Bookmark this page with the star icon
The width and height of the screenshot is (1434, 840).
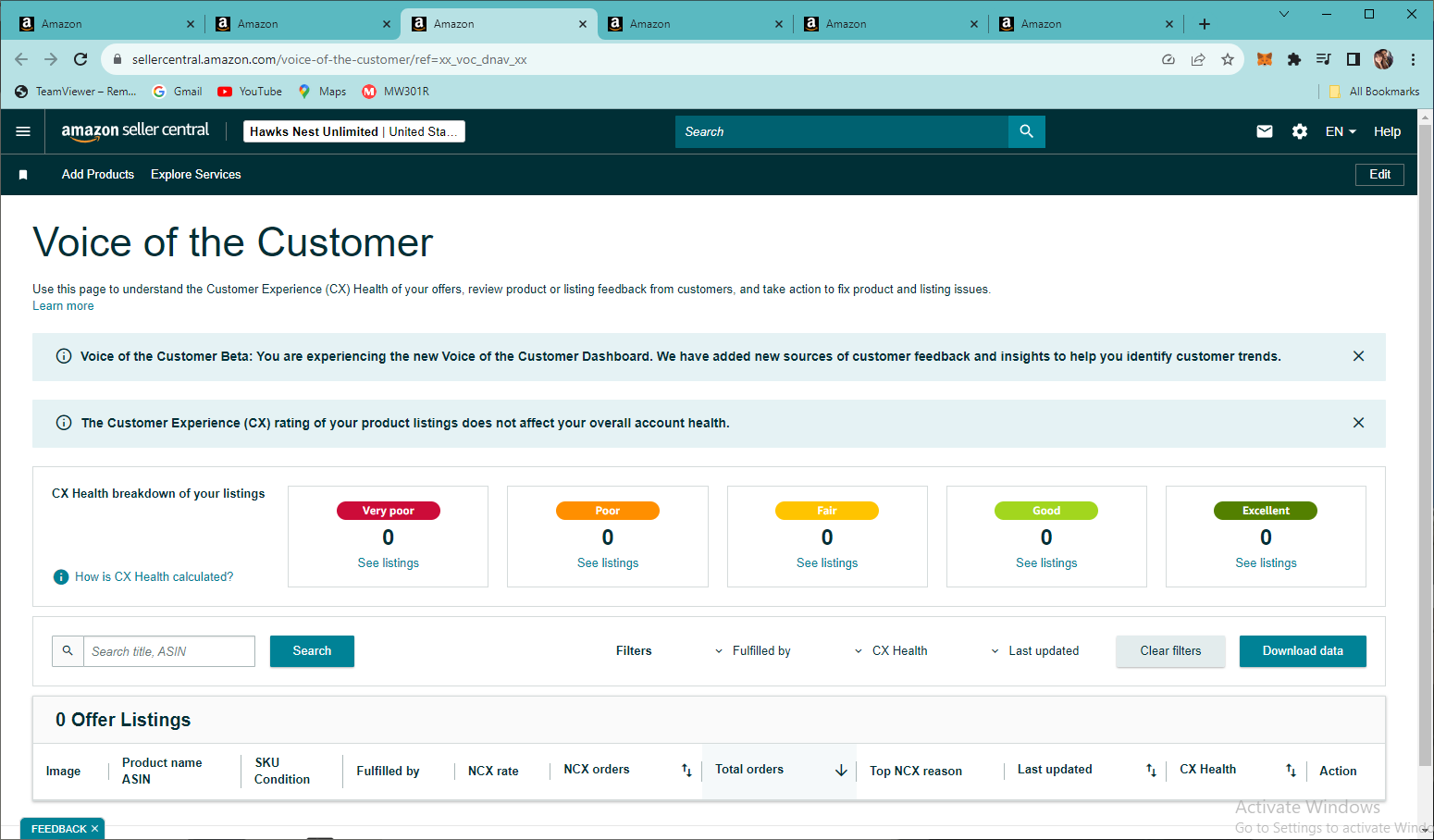coord(1228,59)
